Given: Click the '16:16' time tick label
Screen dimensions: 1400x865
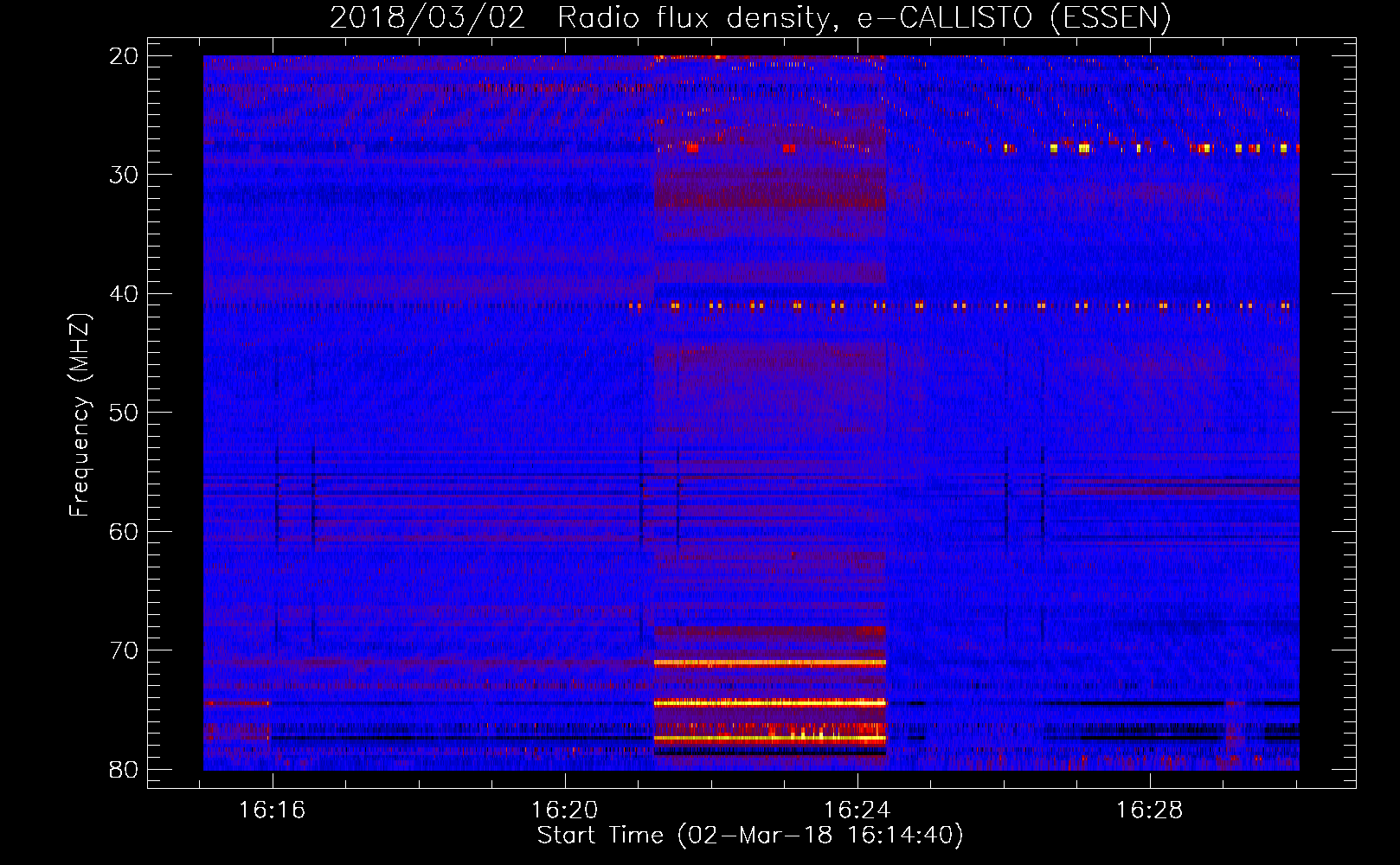Looking at the screenshot, I should 273,811.
